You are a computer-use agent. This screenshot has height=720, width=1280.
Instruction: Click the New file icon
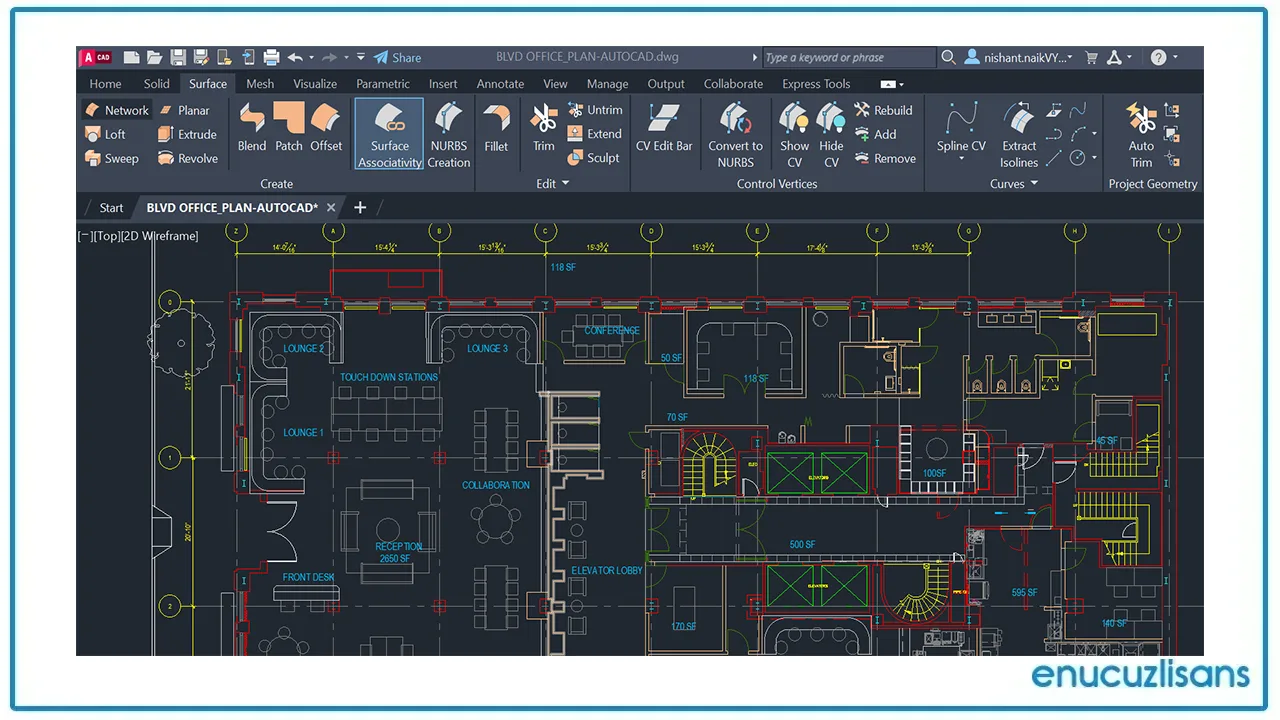pos(131,58)
